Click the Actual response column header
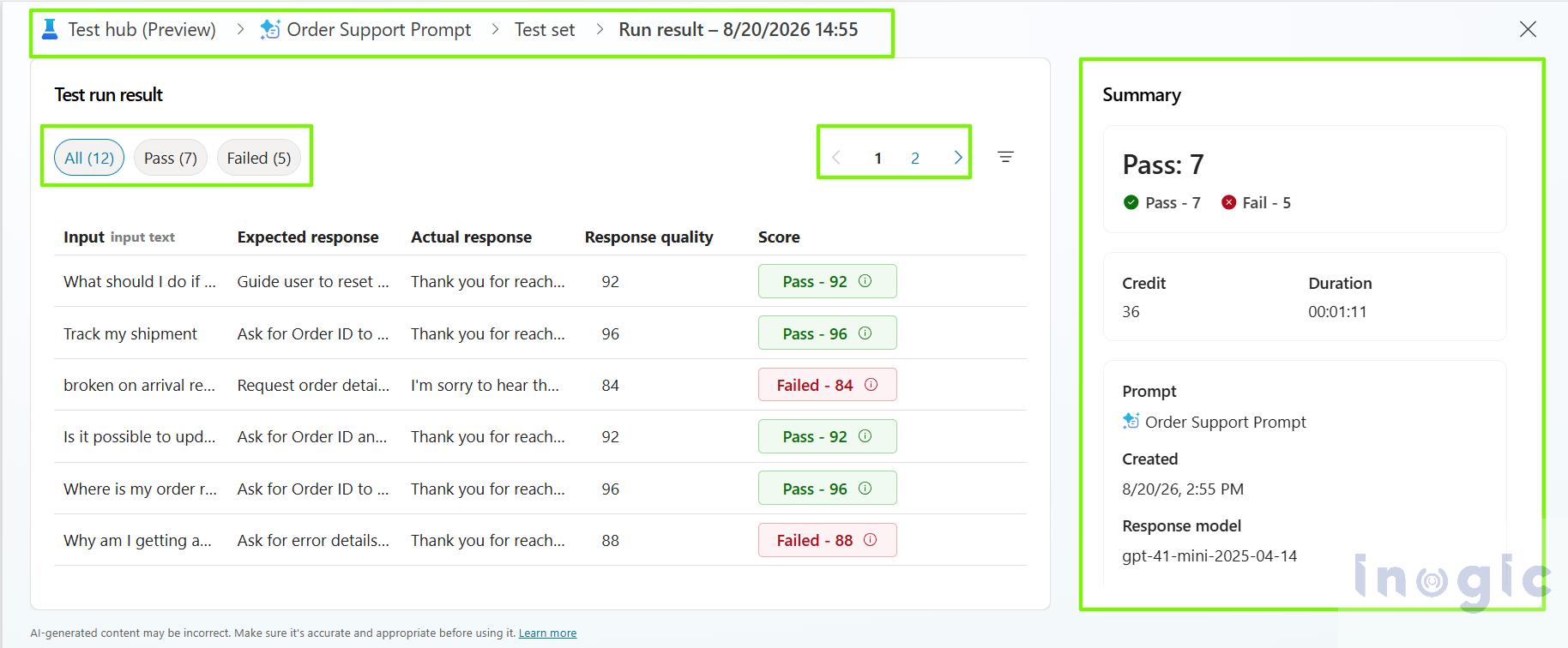The height and width of the screenshot is (648, 1568). (471, 237)
